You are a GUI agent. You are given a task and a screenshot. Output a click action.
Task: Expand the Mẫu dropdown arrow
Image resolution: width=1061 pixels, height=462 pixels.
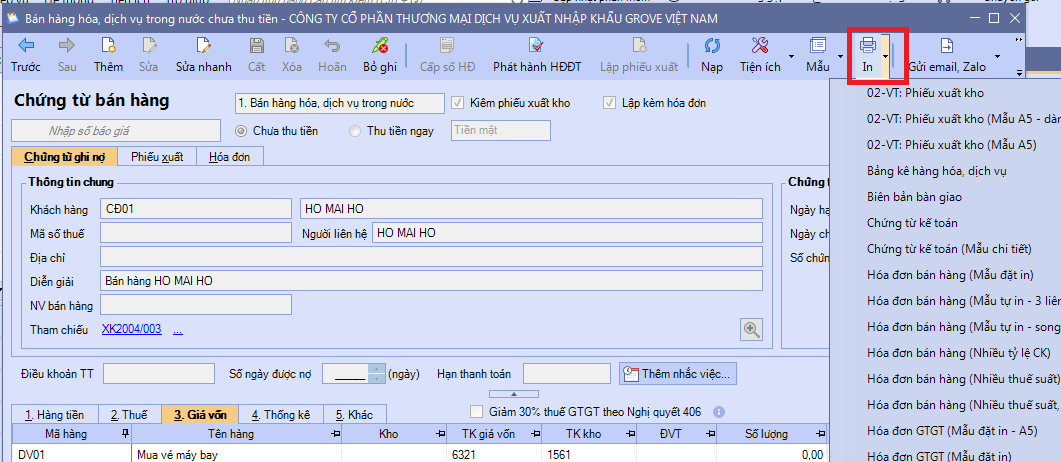[x=839, y=56]
